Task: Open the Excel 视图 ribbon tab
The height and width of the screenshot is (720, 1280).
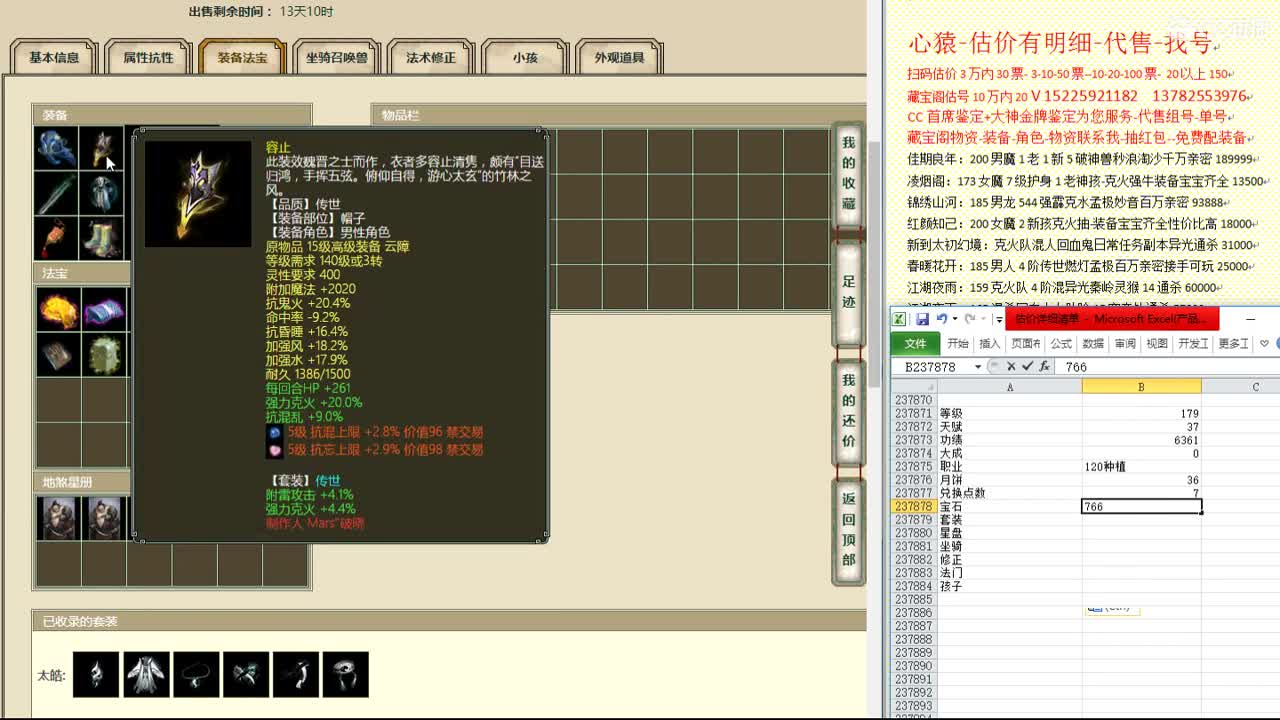Action: pyautogui.click(x=1157, y=344)
